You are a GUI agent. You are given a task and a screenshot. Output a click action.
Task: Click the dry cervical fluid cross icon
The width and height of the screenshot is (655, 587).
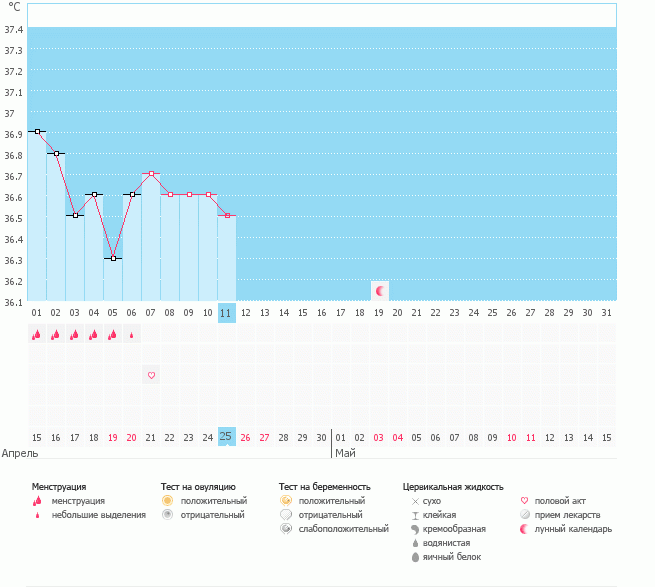(x=414, y=500)
